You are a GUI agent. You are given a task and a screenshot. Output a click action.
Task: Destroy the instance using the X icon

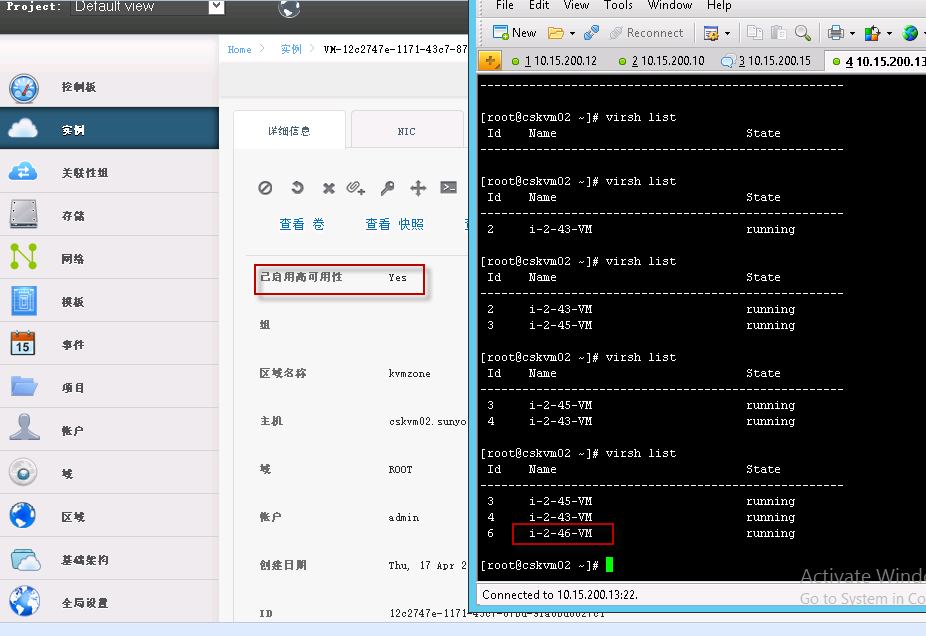(x=328, y=188)
